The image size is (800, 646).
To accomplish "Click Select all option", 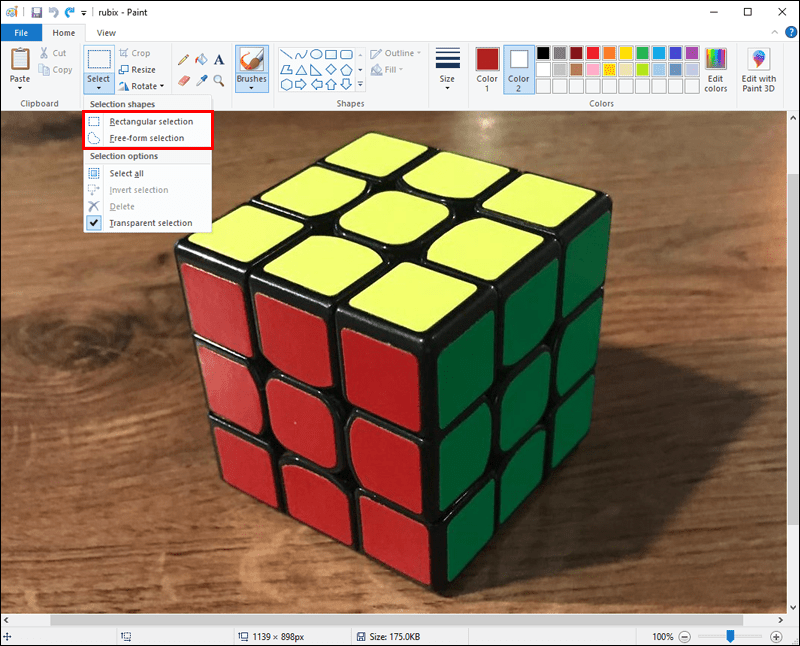I will pyautogui.click(x=147, y=173).
